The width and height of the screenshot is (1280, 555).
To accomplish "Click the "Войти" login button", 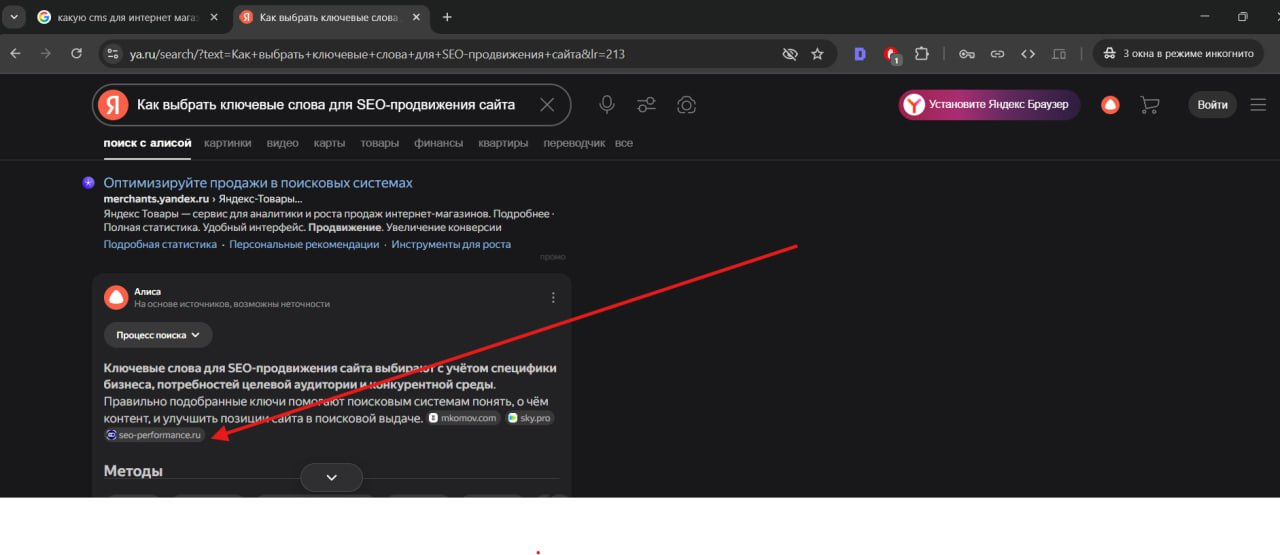I will tap(1212, 105).
